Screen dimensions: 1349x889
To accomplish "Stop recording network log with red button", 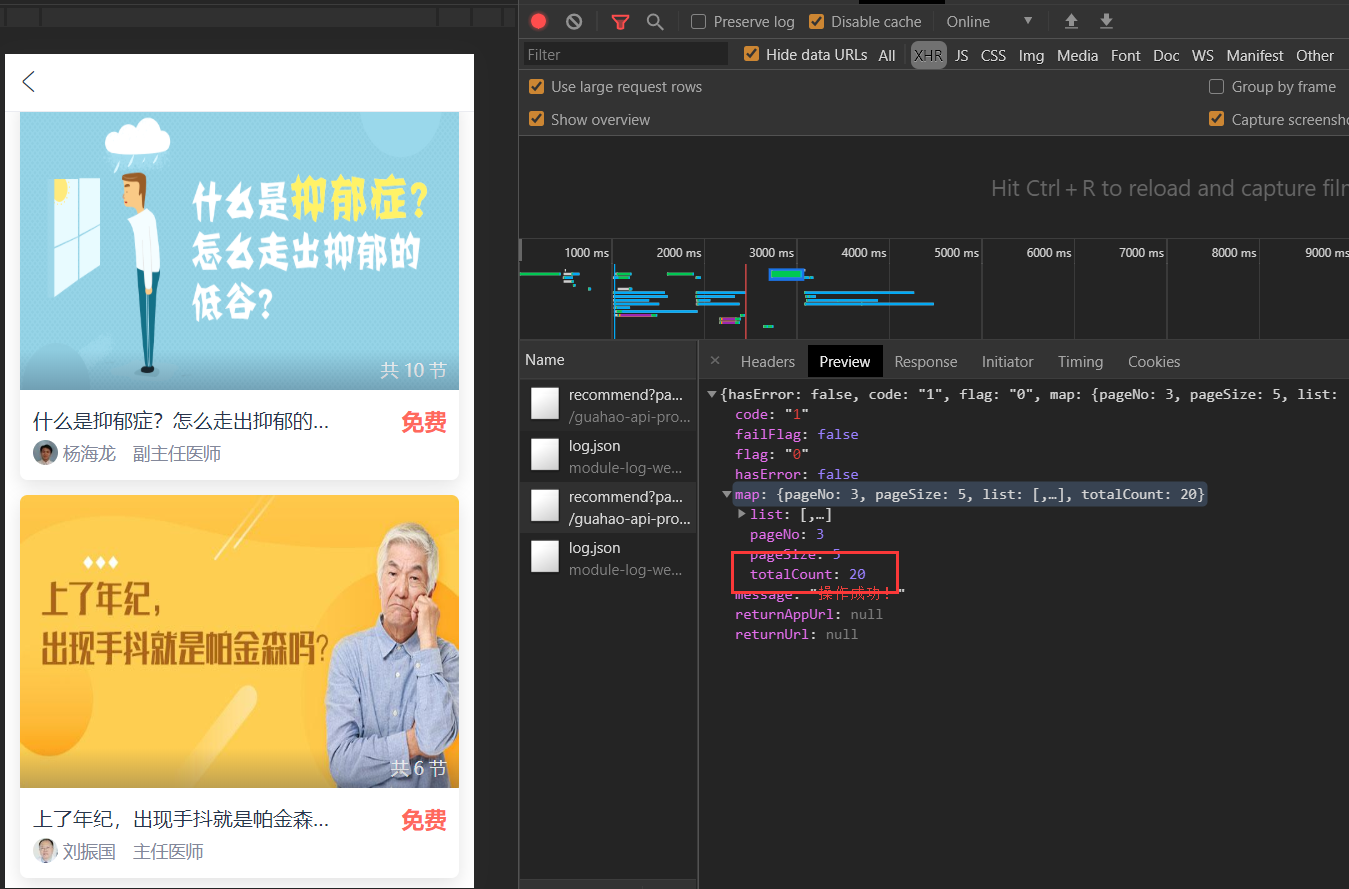I will (539, 21).
